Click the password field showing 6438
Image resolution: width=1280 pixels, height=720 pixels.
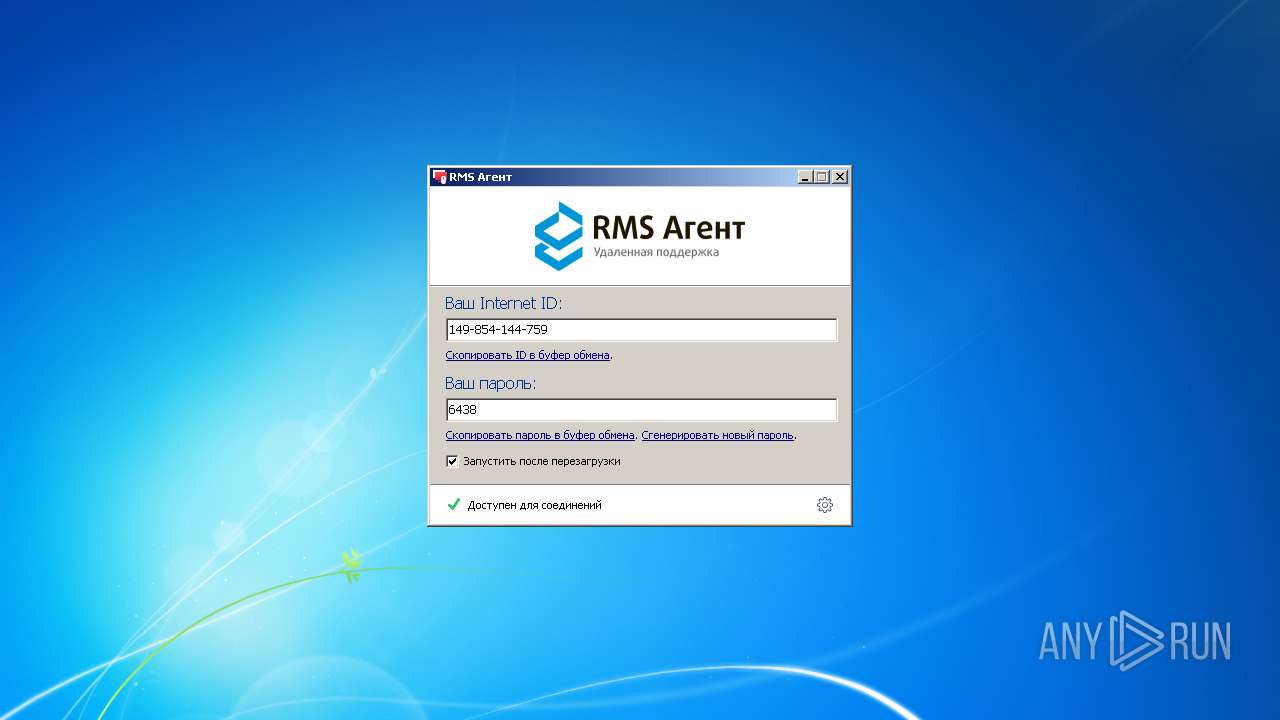641,409
